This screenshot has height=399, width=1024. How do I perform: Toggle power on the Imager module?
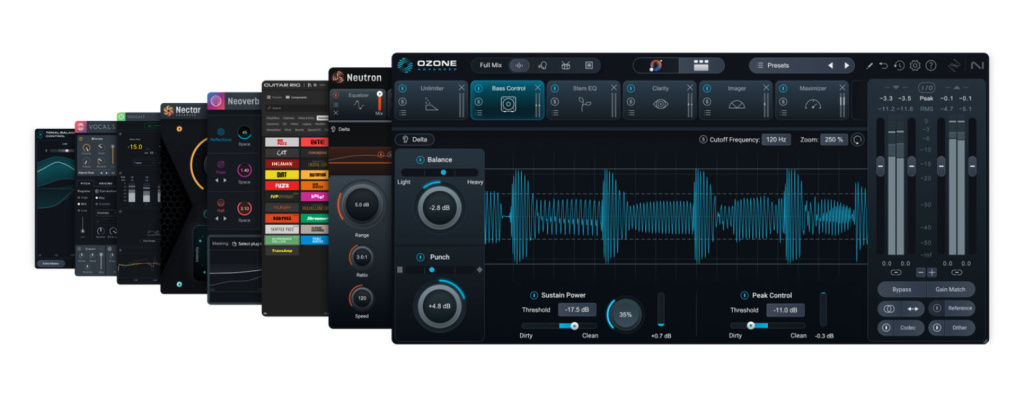(707, 88)
